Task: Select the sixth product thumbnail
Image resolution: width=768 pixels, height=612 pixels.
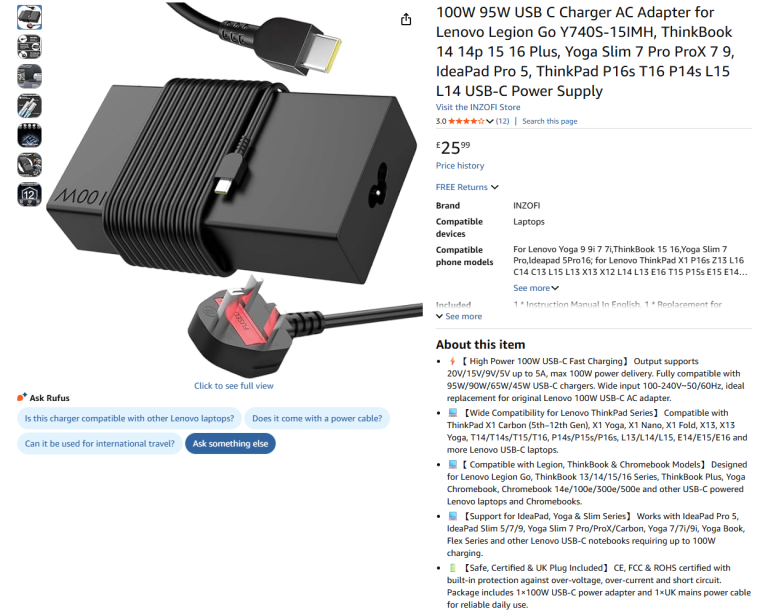Action: (29, 165)
